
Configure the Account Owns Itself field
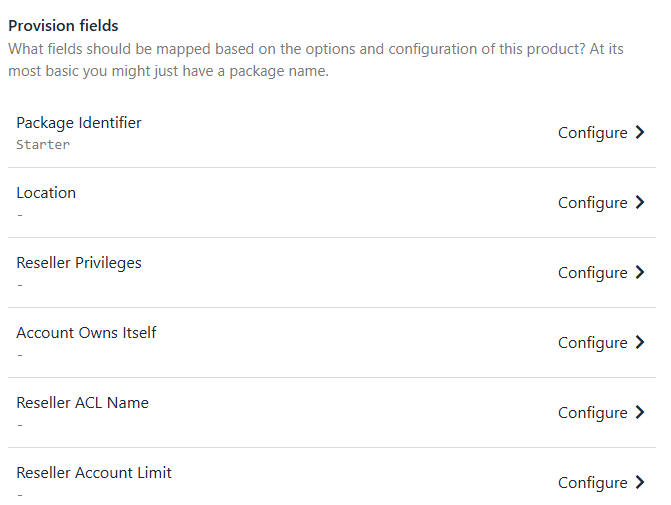pos(592,343)
